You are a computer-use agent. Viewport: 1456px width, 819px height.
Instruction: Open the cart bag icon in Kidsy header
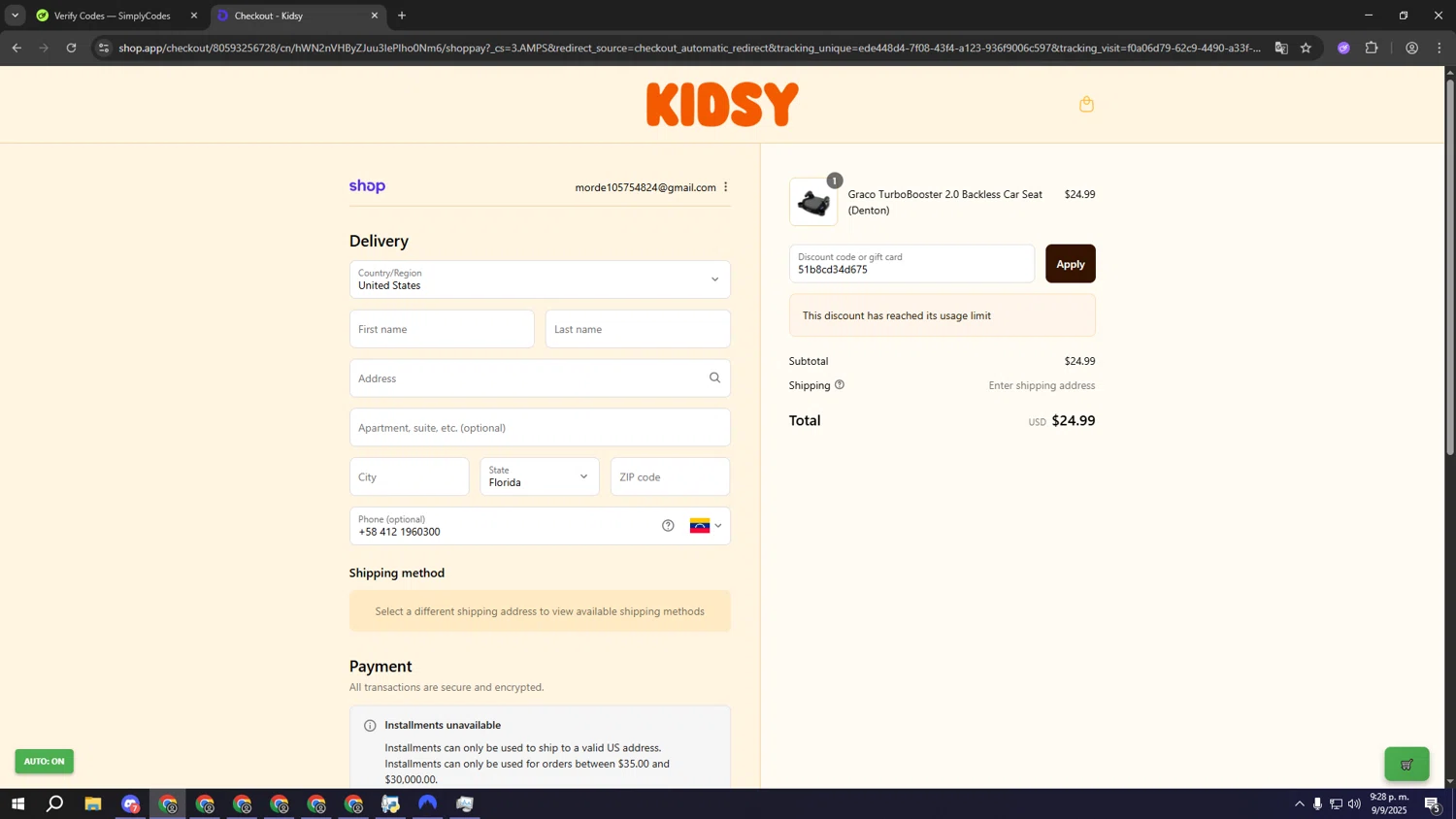[x=1086, y=104]
